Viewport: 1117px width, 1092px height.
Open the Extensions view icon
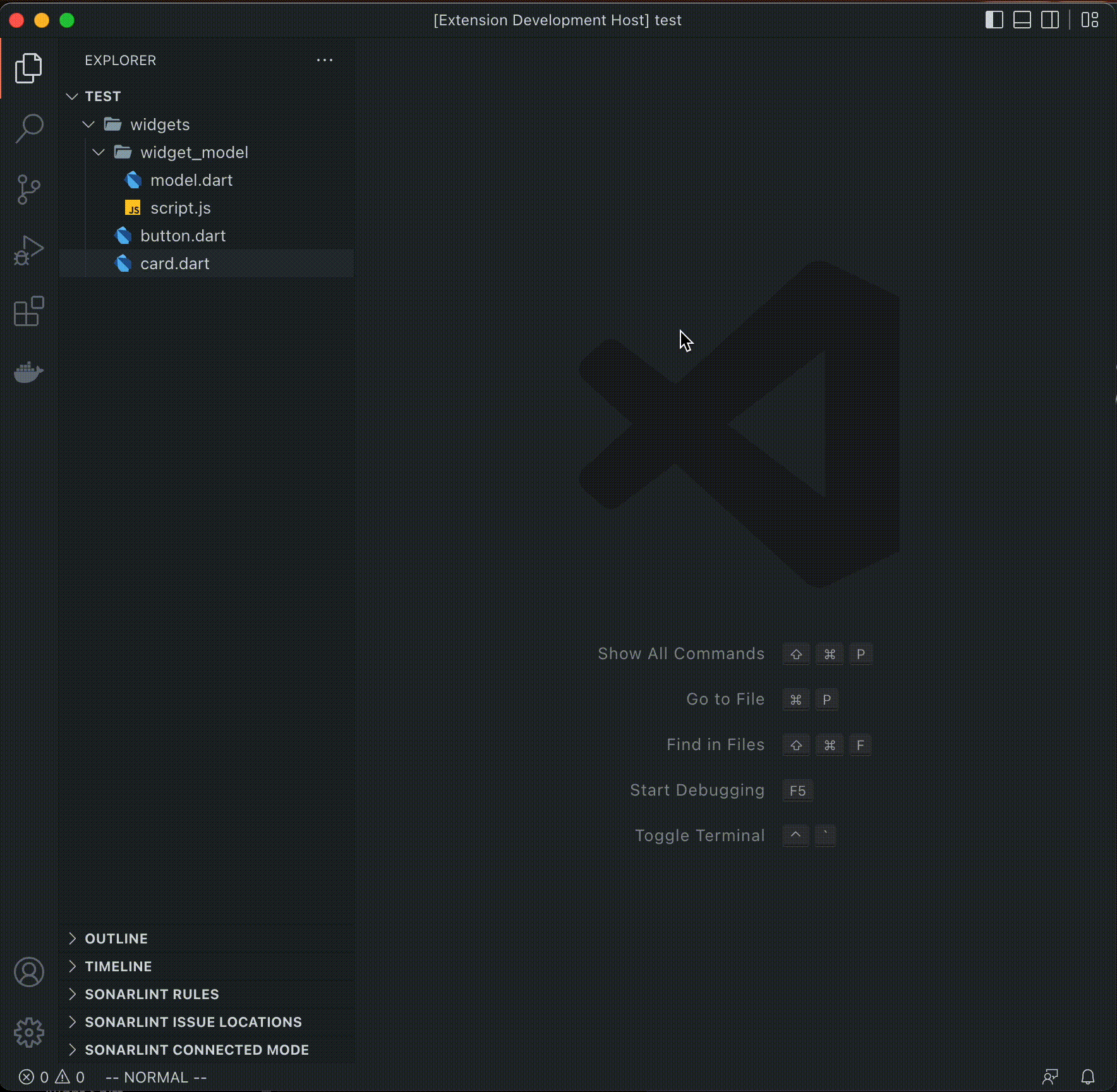28,311
